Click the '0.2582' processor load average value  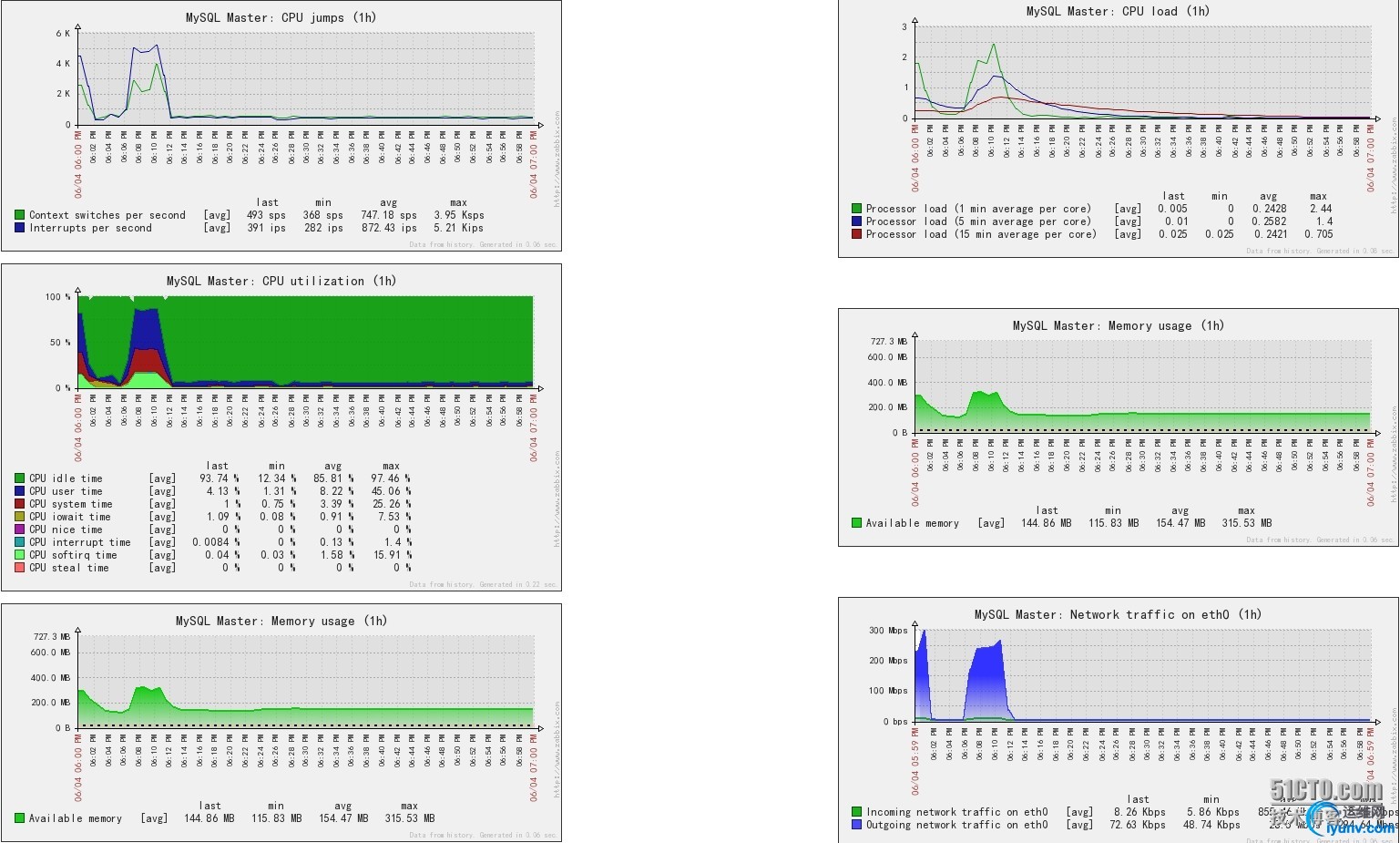tap(1270, 221)
